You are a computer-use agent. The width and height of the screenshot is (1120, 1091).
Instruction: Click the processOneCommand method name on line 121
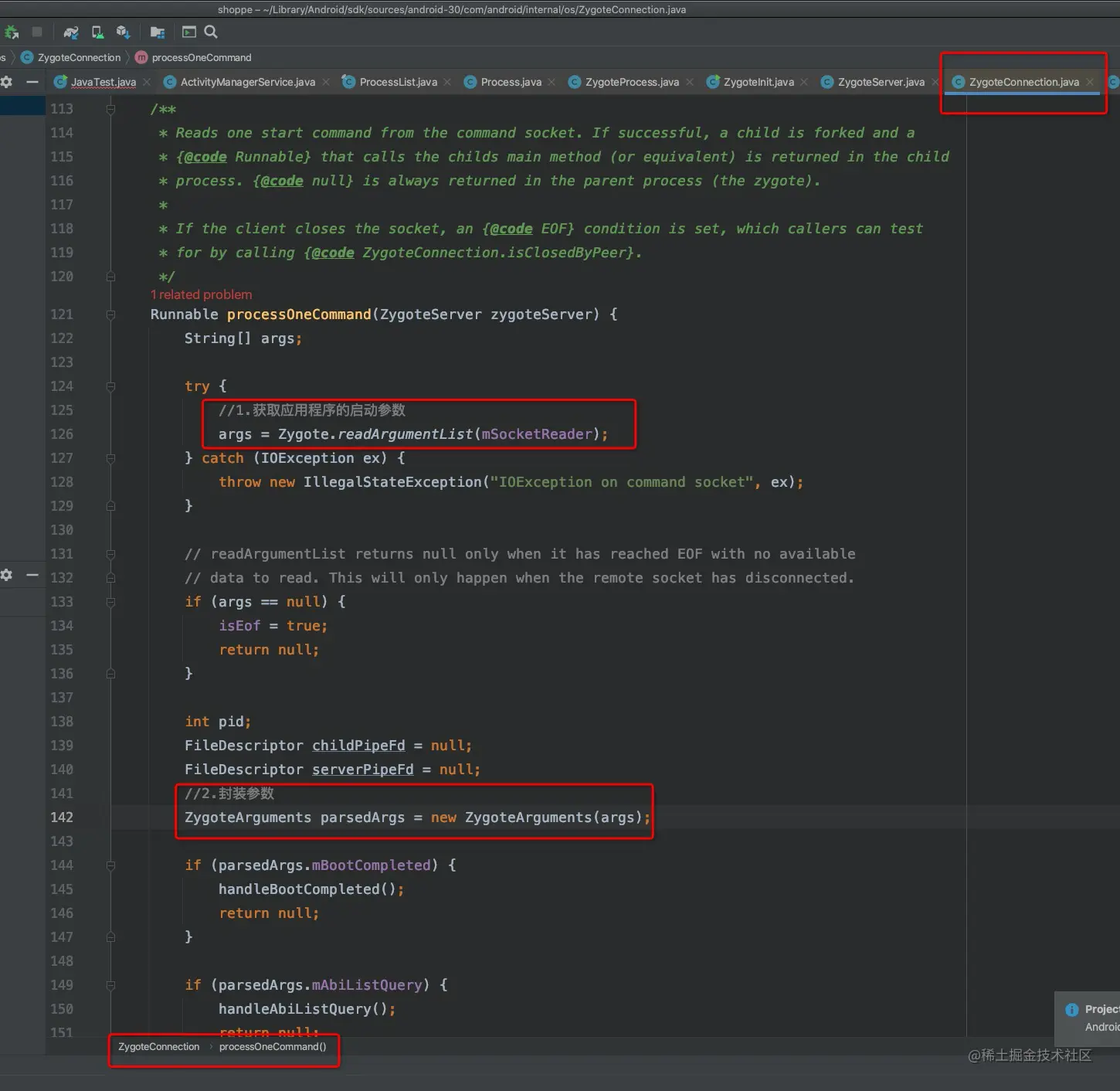click(x=299, y=314)
